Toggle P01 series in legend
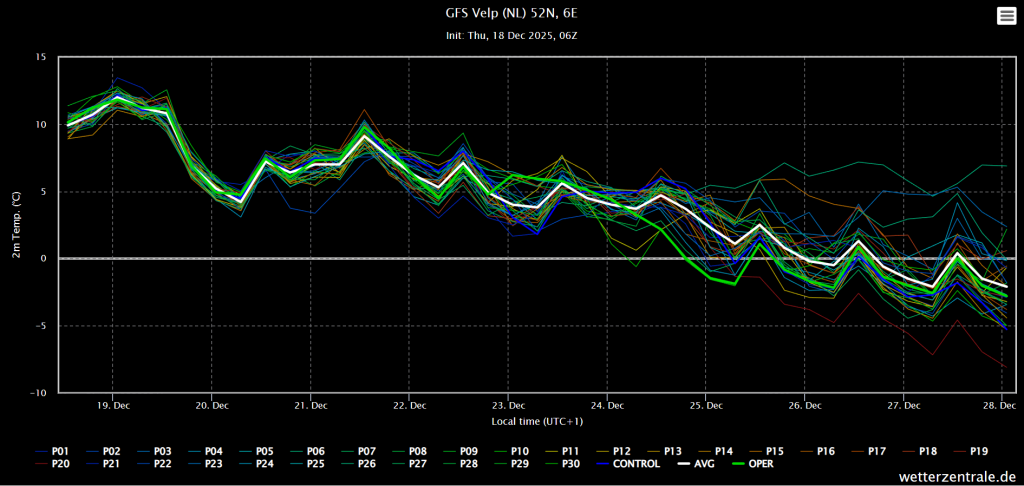Viewport: 1024px width, 486px height. (51, 451)
